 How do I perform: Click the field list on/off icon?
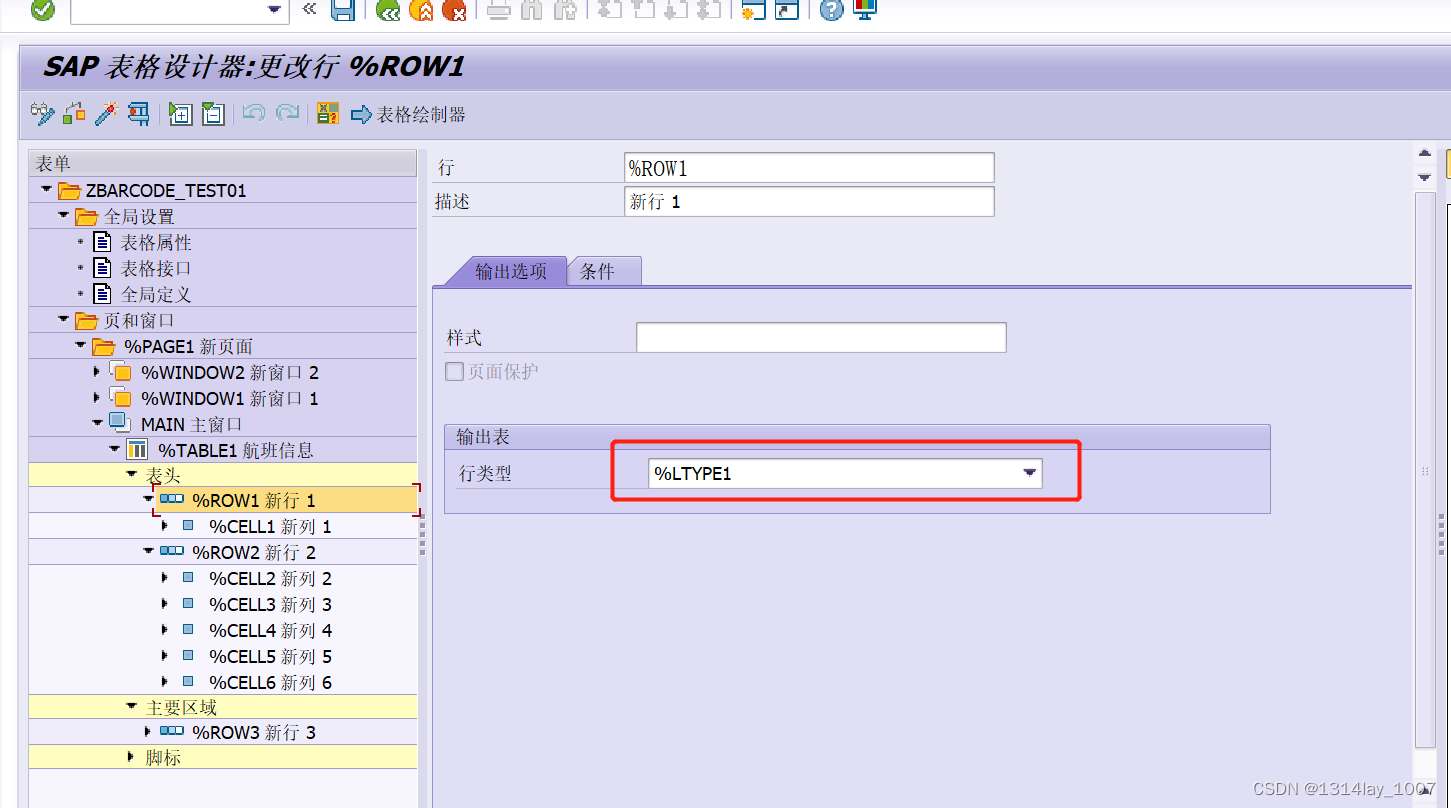click(x=328, y=113)
